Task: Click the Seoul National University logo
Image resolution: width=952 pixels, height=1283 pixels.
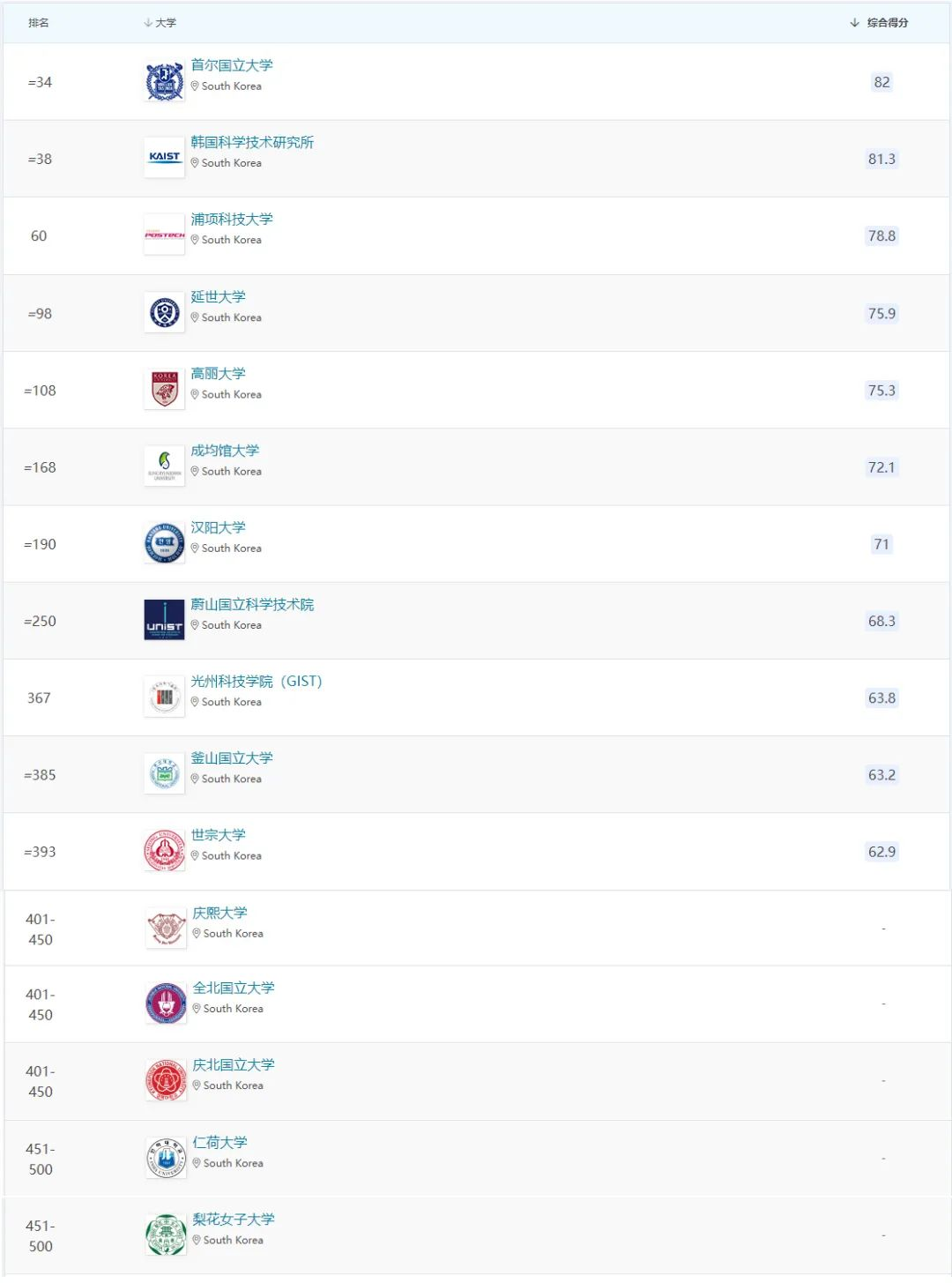Action: click(164, 82)
